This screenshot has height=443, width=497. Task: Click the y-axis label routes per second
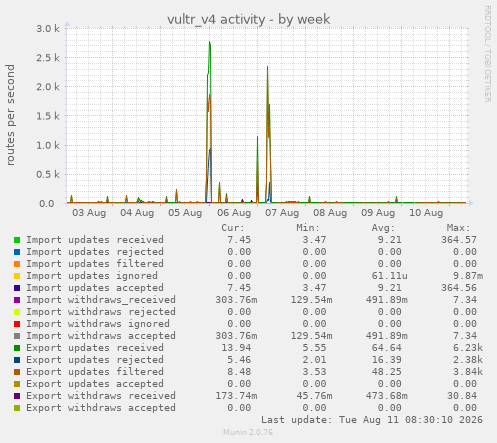pyautogui.click(x=10, y=115)
